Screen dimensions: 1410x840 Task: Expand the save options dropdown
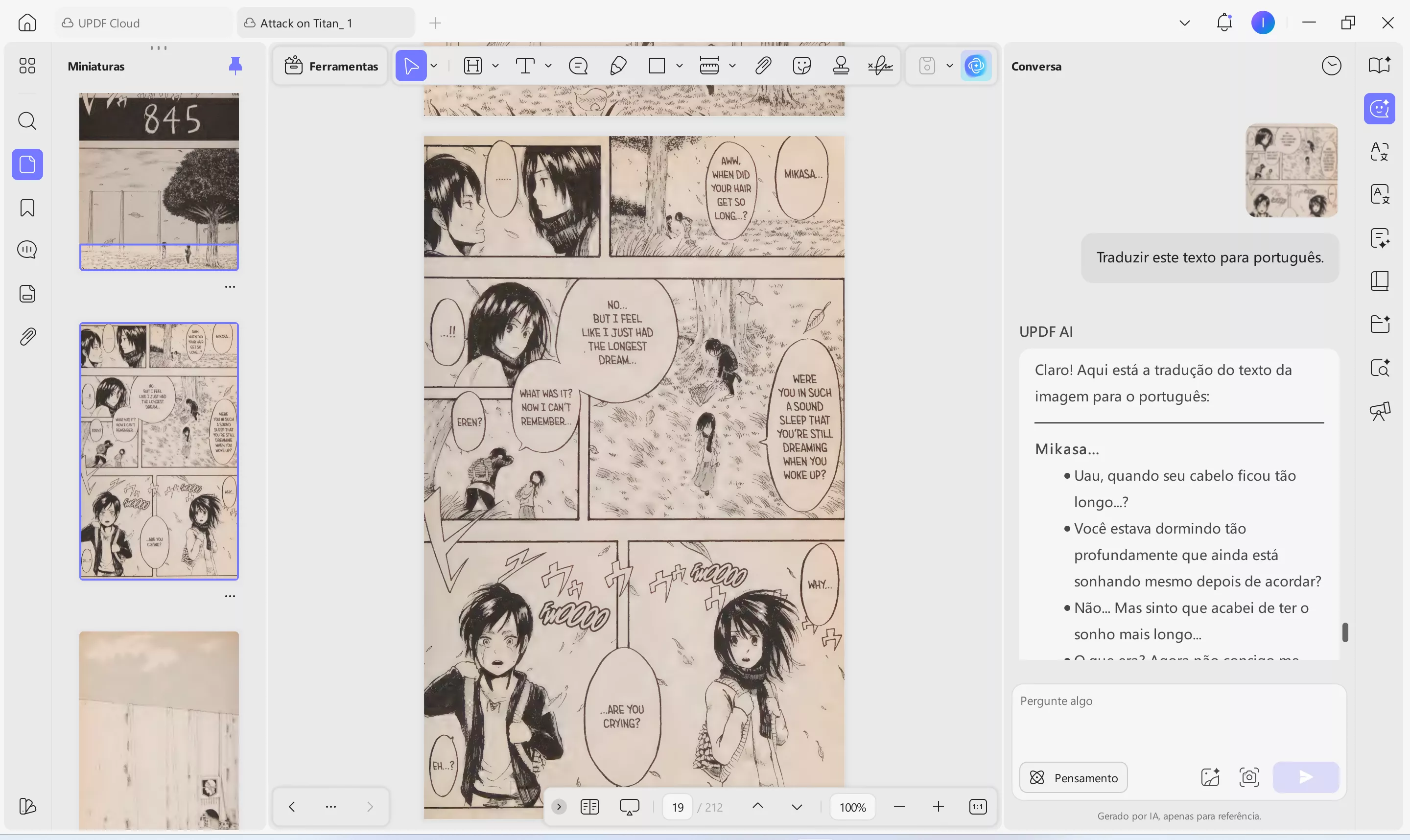pyautogui.click(x=950, y=65)
